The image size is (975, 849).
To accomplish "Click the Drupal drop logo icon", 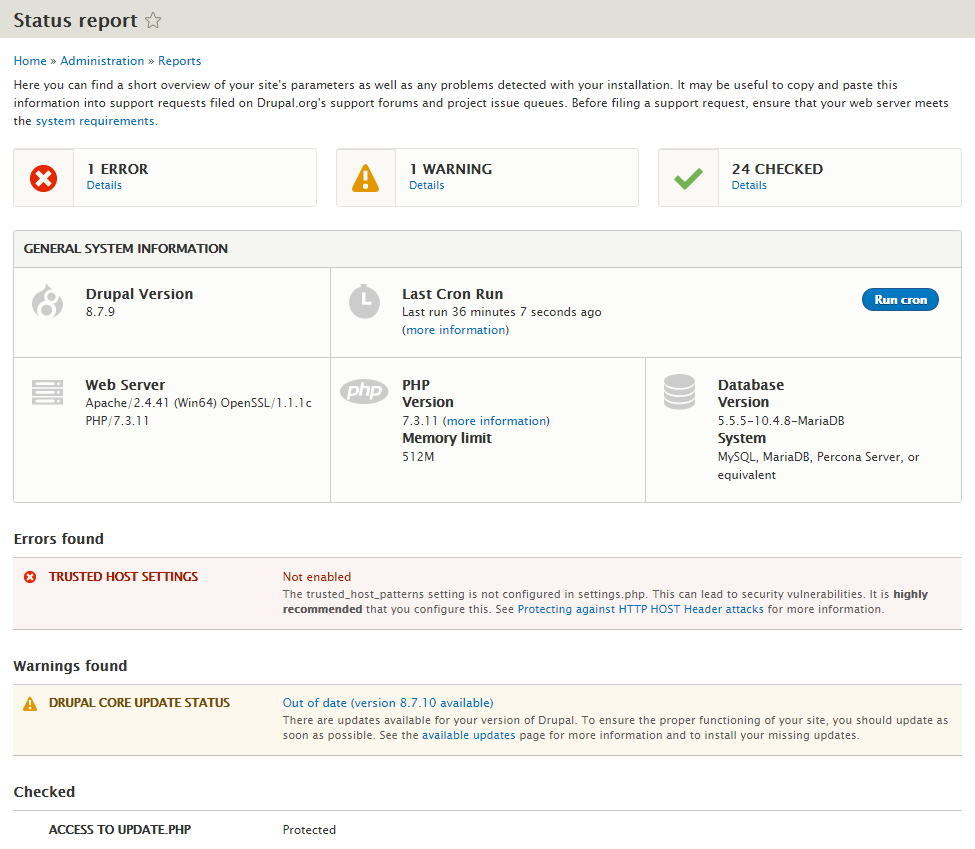I will pos(47,301).
